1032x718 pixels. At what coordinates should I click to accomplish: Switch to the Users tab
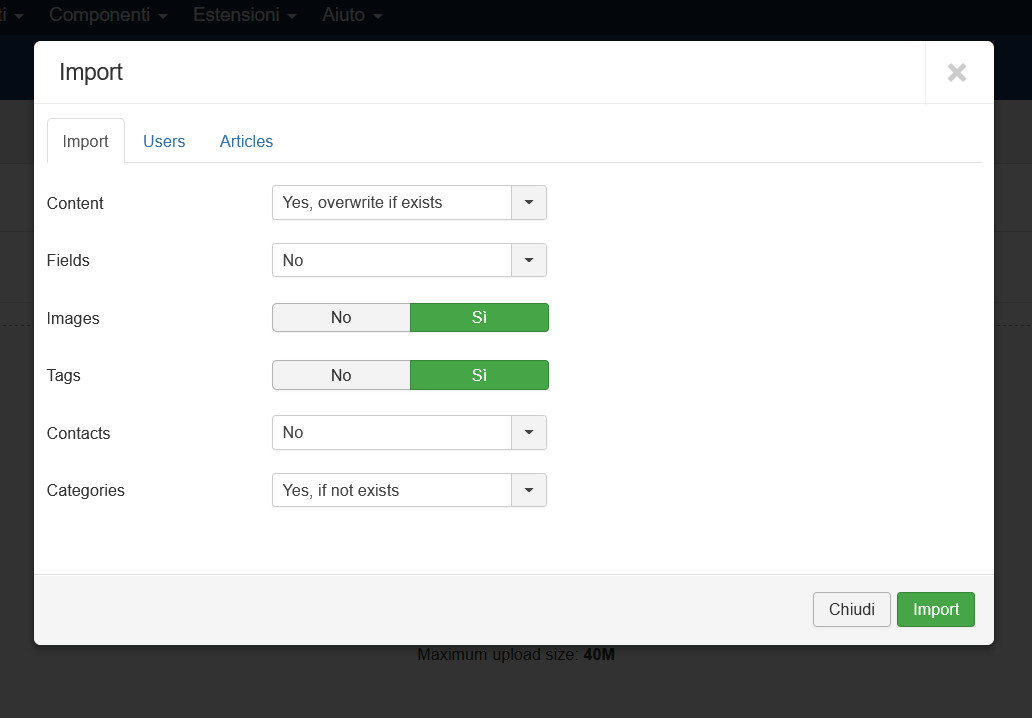[164, 141]
